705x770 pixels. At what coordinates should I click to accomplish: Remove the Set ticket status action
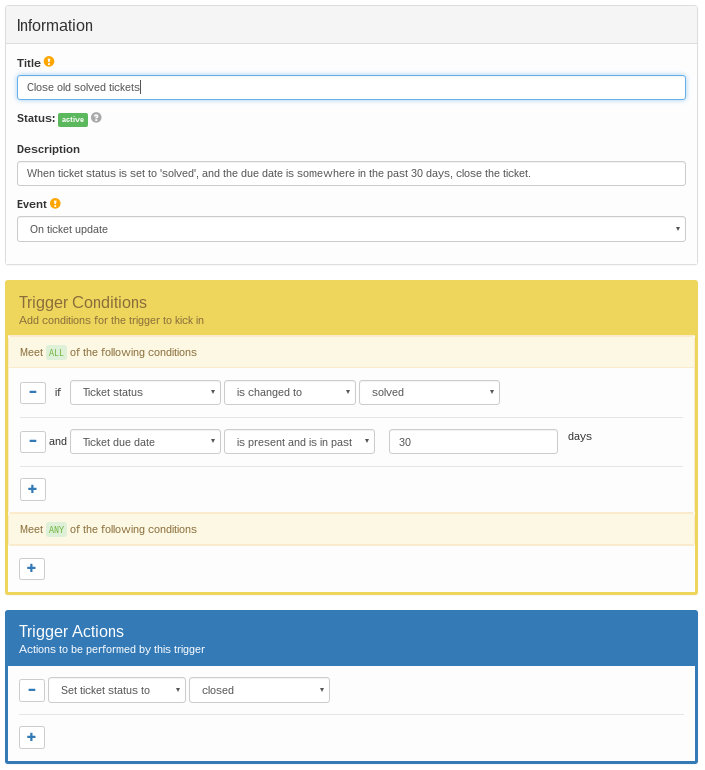32,690
